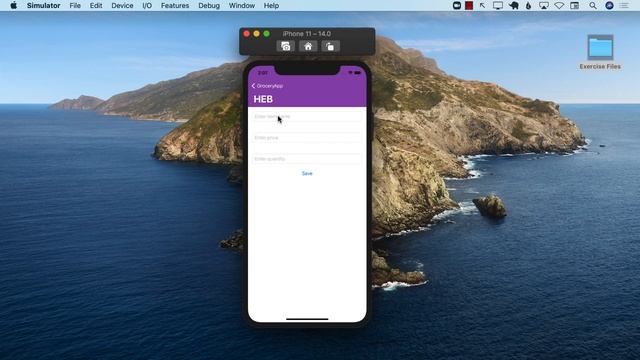Click the Wi-Fi status icon
This screenshot has width=640, height=360.
pyautogui.click(x=559, y=6)
